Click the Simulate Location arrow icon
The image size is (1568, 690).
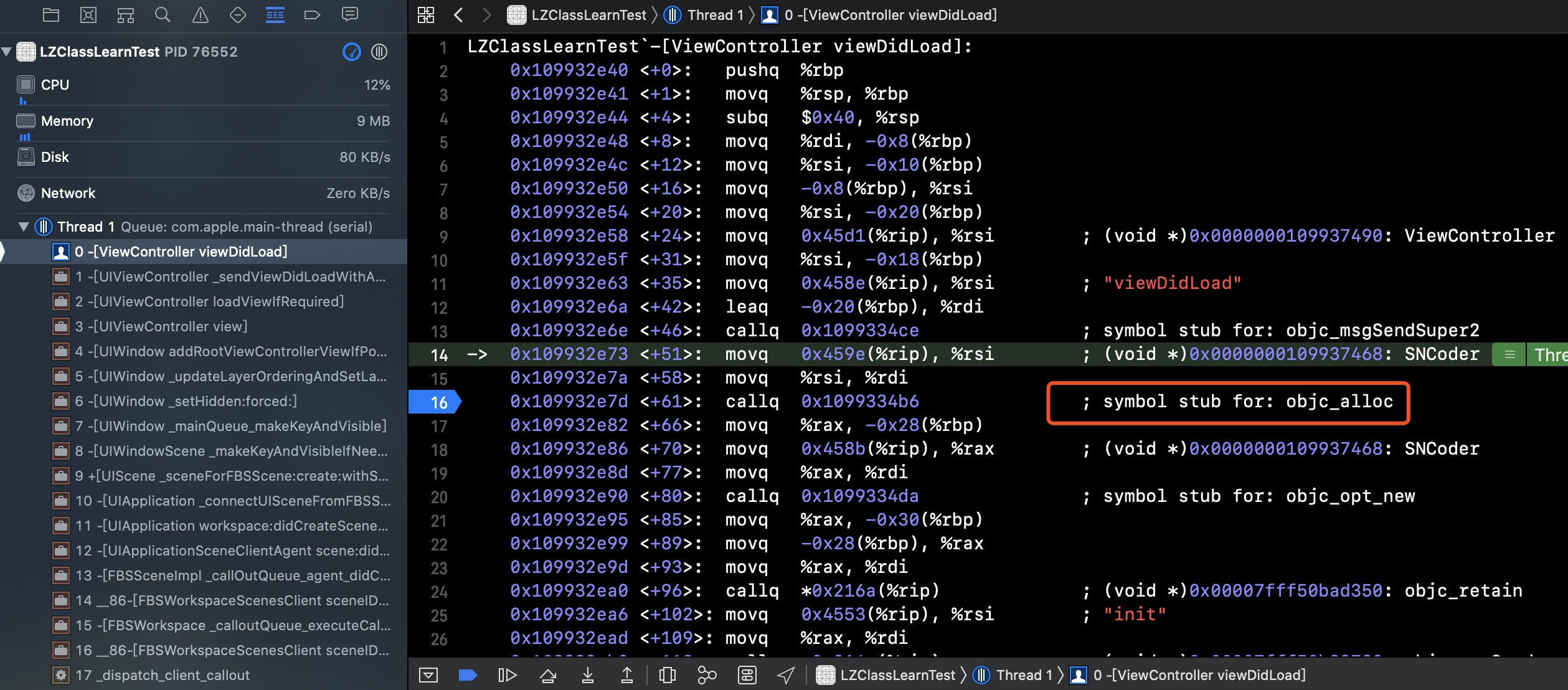(x=786, y=675)
